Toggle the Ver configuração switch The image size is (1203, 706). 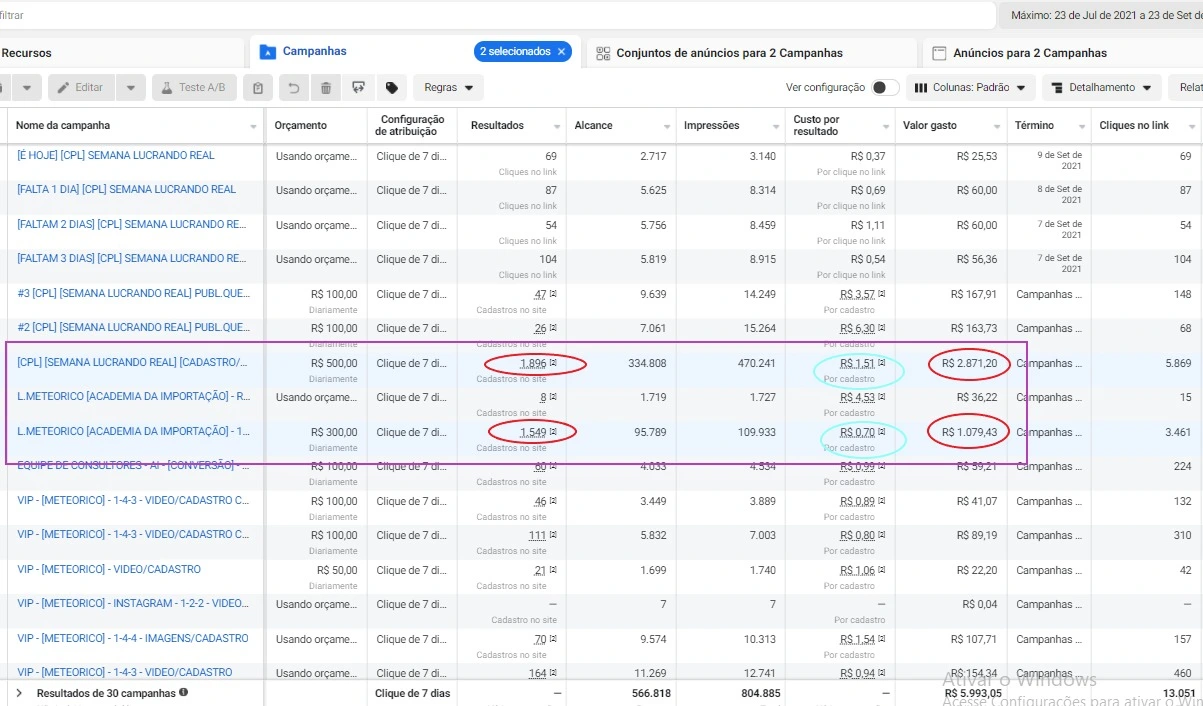click(885, 88)
